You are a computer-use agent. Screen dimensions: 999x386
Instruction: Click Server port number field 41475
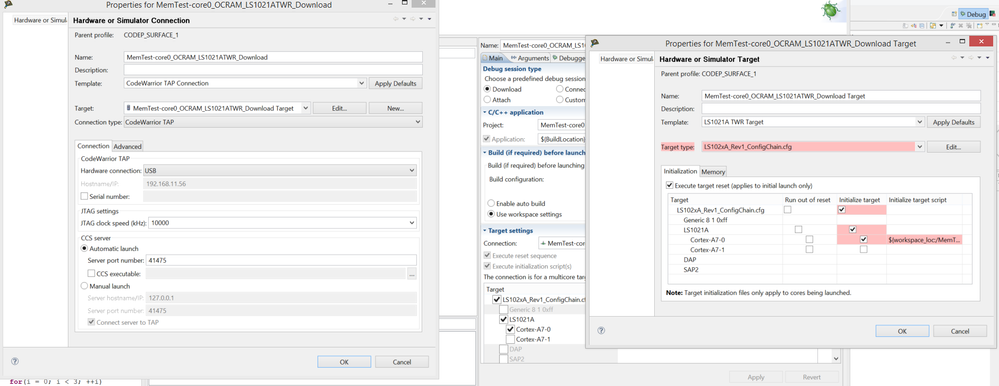pyautogui.click(x=281, y=260)
